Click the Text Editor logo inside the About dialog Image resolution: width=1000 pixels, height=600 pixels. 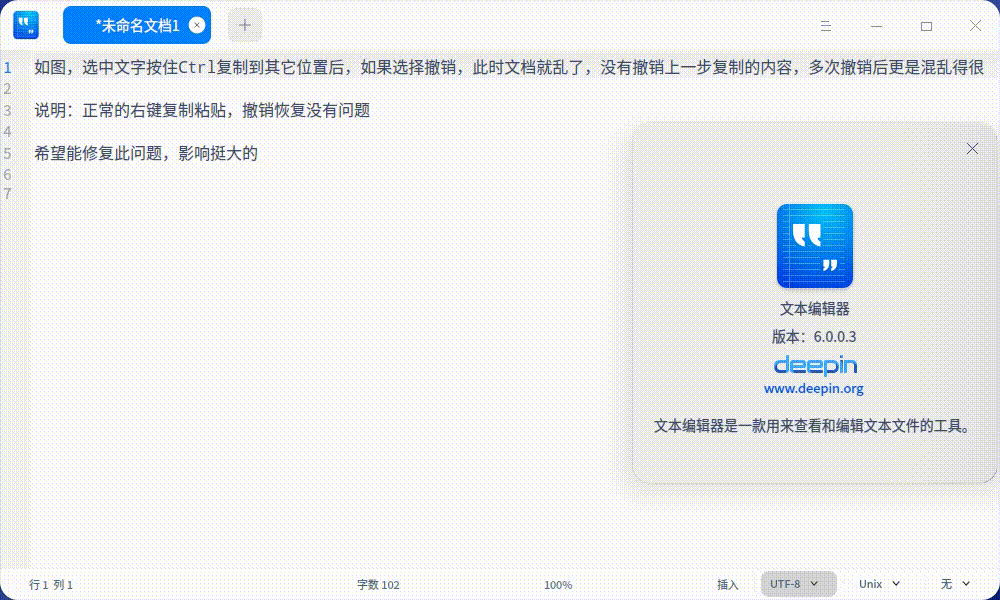point(815,245)
